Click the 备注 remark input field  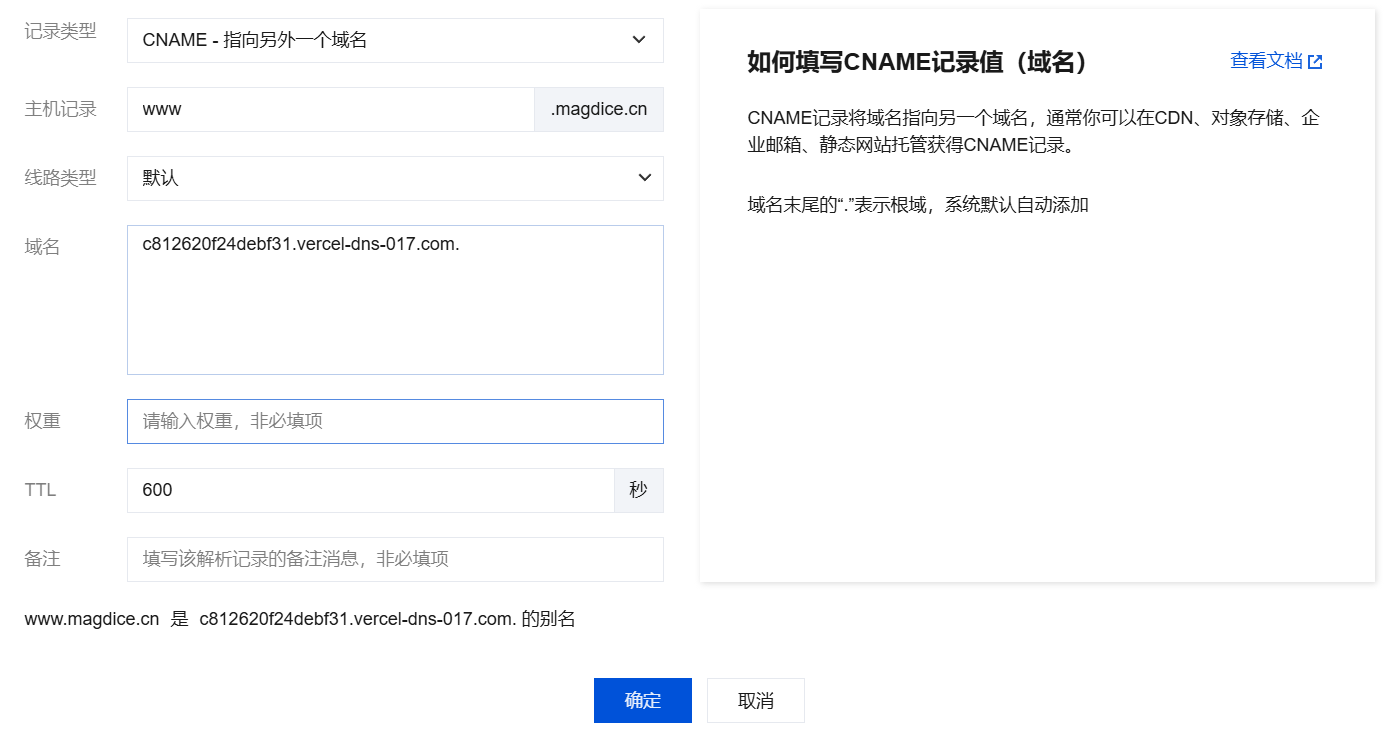coord(395,559)
